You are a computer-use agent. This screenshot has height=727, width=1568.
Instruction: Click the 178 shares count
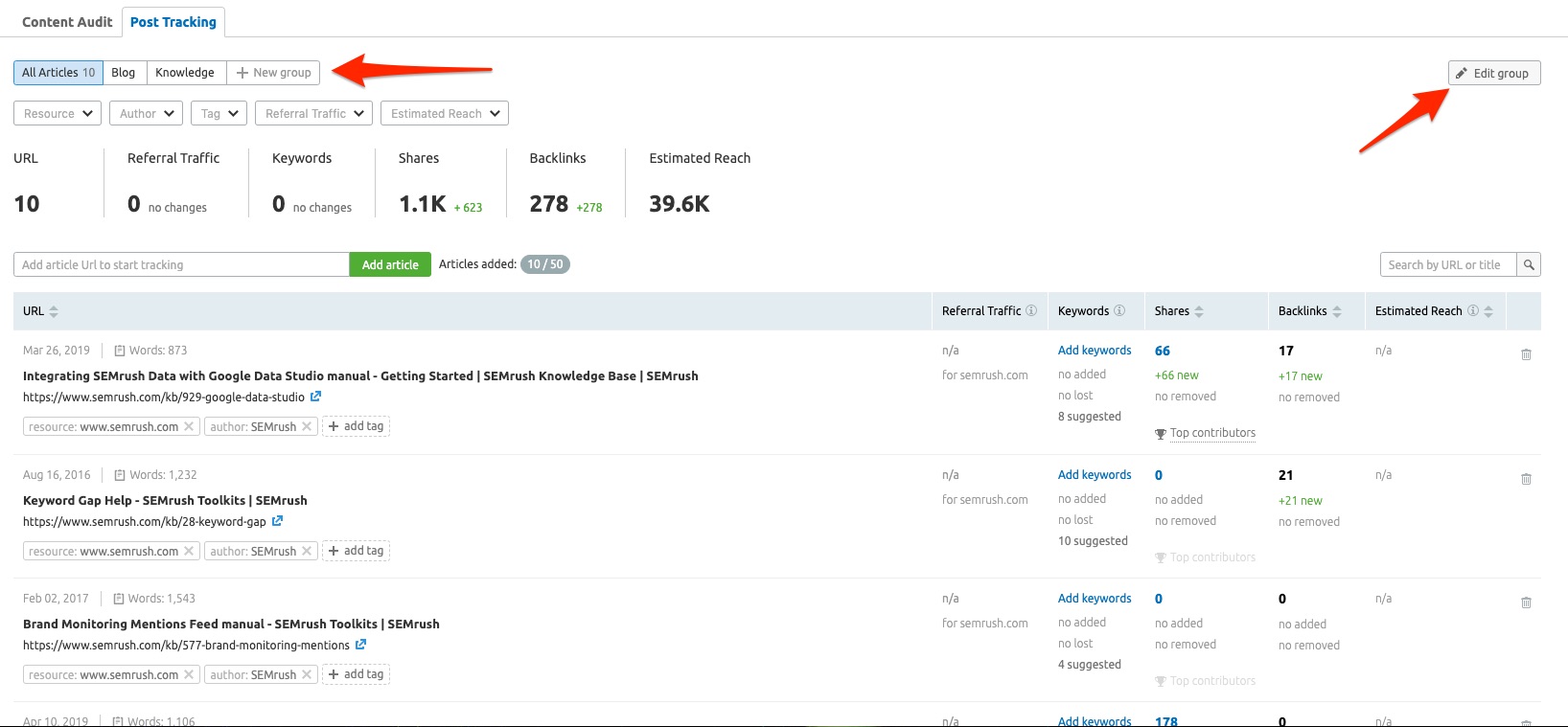[1166, 721]
